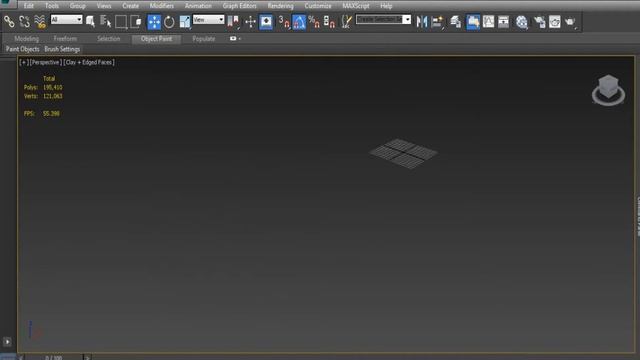The height and width of the screenshot is (360, 640).
Task: Open the Render Setup icon
Action: [539, 22]
